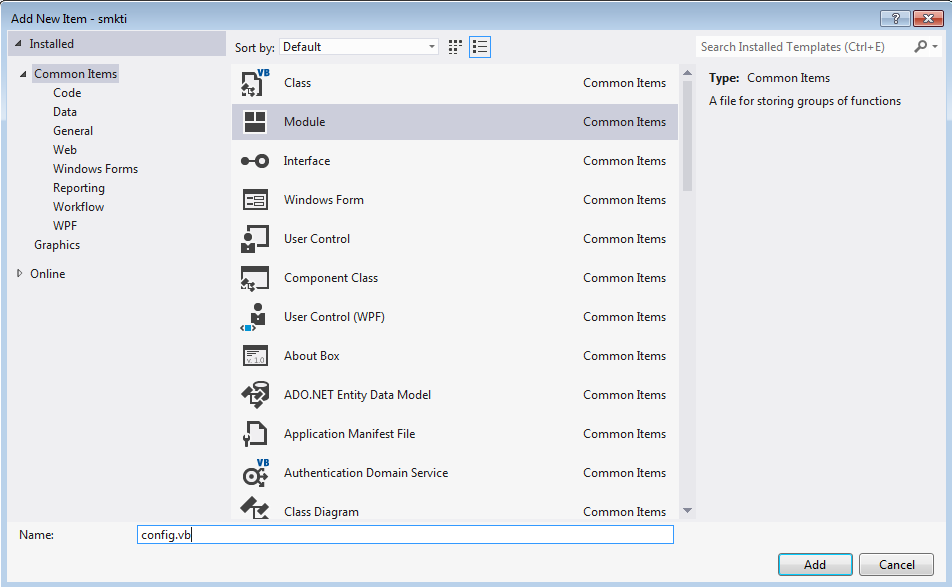Viewport: 952px width, 587px height.
Task: Click the Application Manifest File text
Action: (x=349, y=434)
